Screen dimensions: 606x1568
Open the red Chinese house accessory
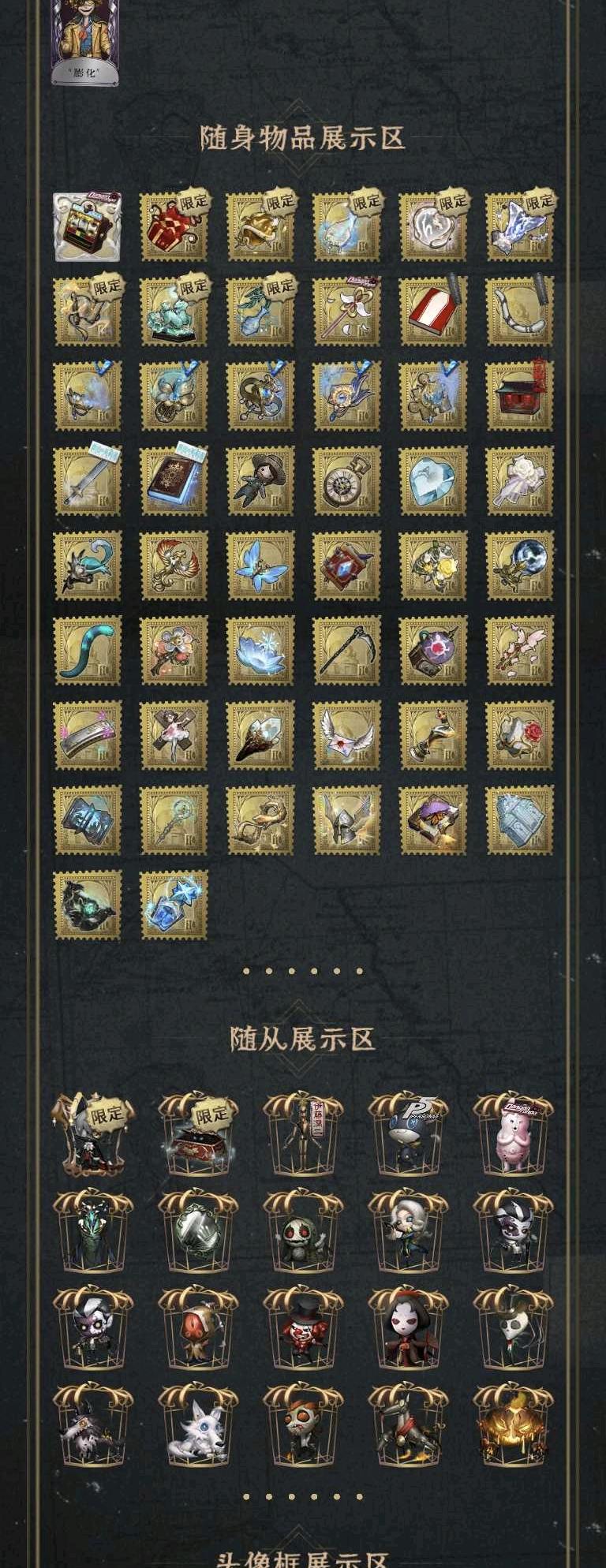tap(519, 396)
